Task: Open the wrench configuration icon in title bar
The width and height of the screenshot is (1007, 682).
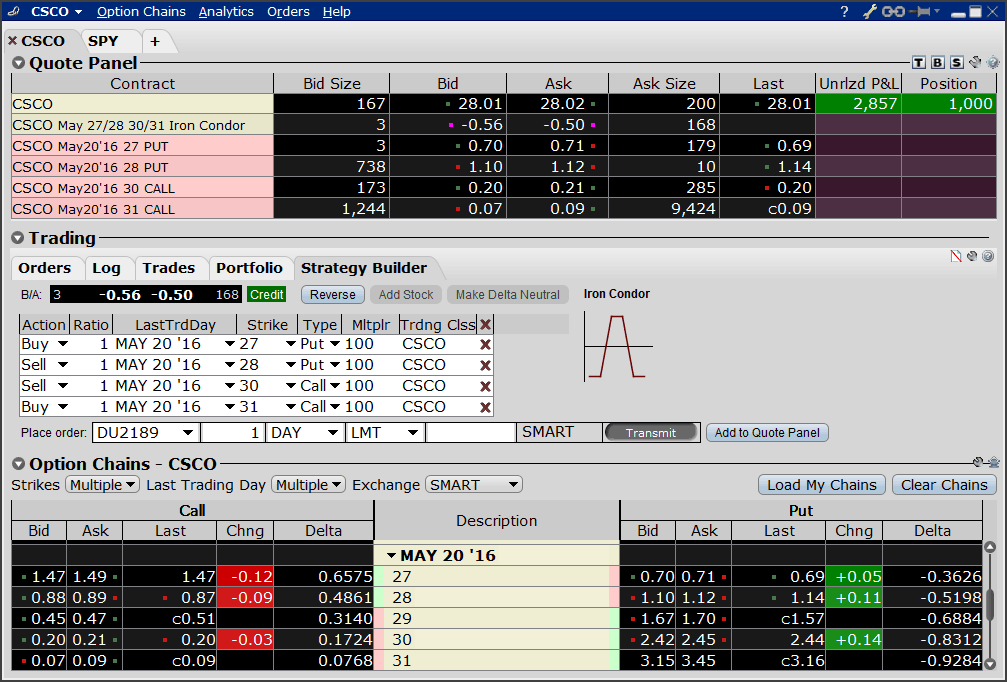Action: [868, 12]
